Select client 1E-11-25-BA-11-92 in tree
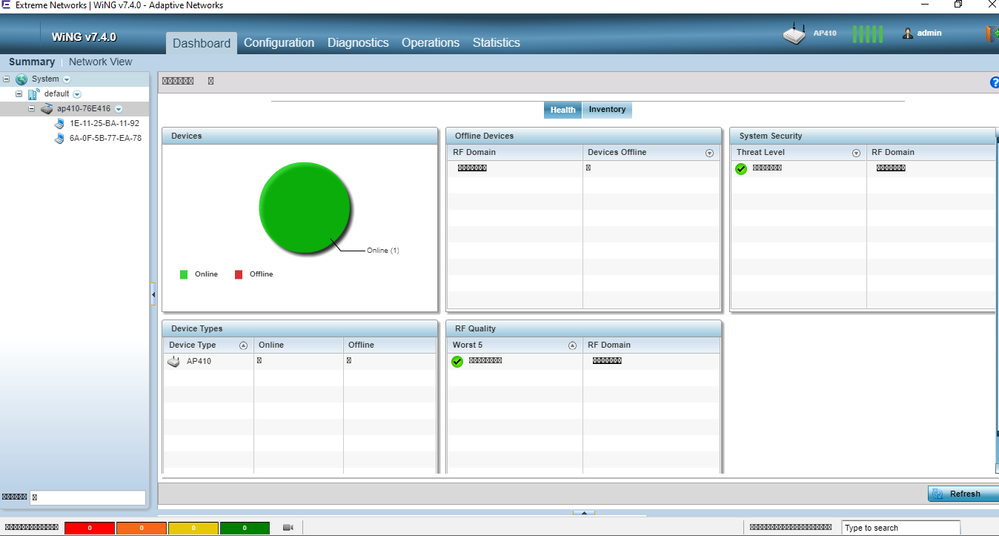Viewport: 999px width, 536px height. (x=104, y=124)
